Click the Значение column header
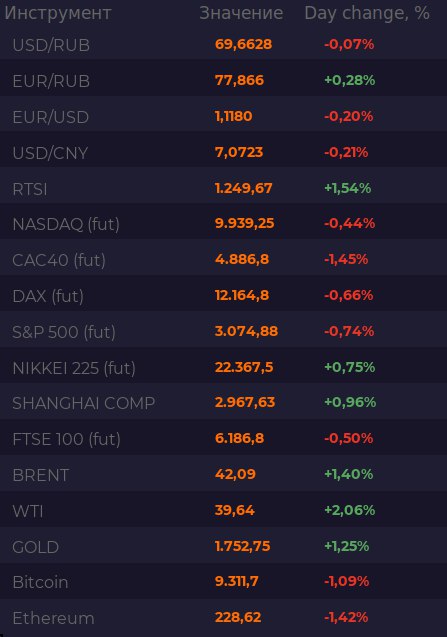 (x=241, y=13)
